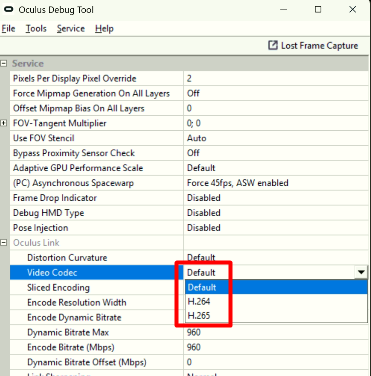The image size is (371, 376).
Task: Close the Oculus Debug Tool window
Action: (353, 10)
